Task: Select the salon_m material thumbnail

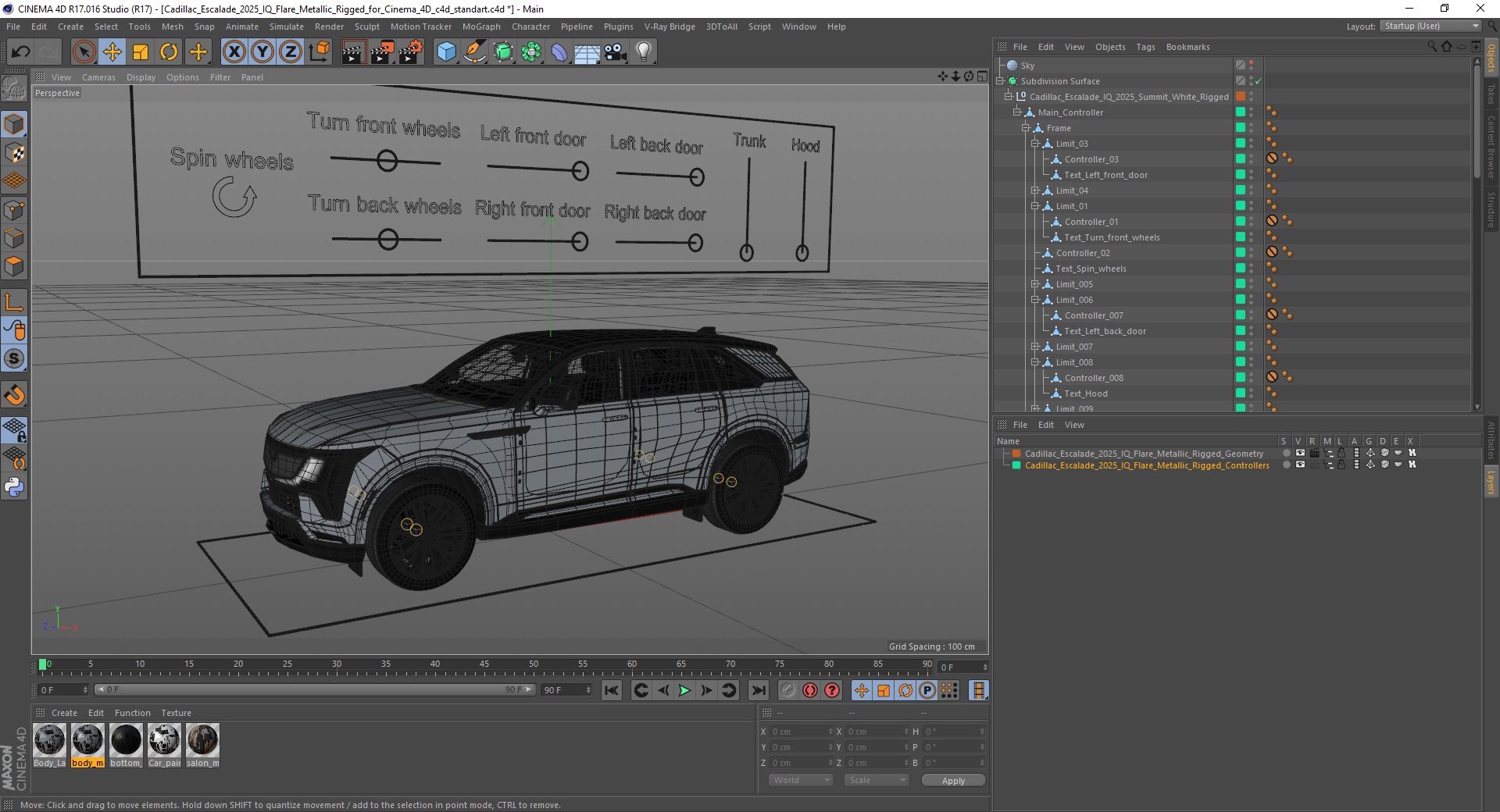Action: pos(202,745)
